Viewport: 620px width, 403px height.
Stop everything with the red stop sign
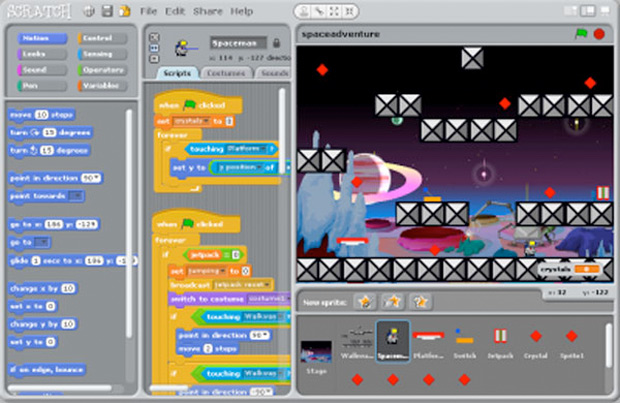point(599,34)
